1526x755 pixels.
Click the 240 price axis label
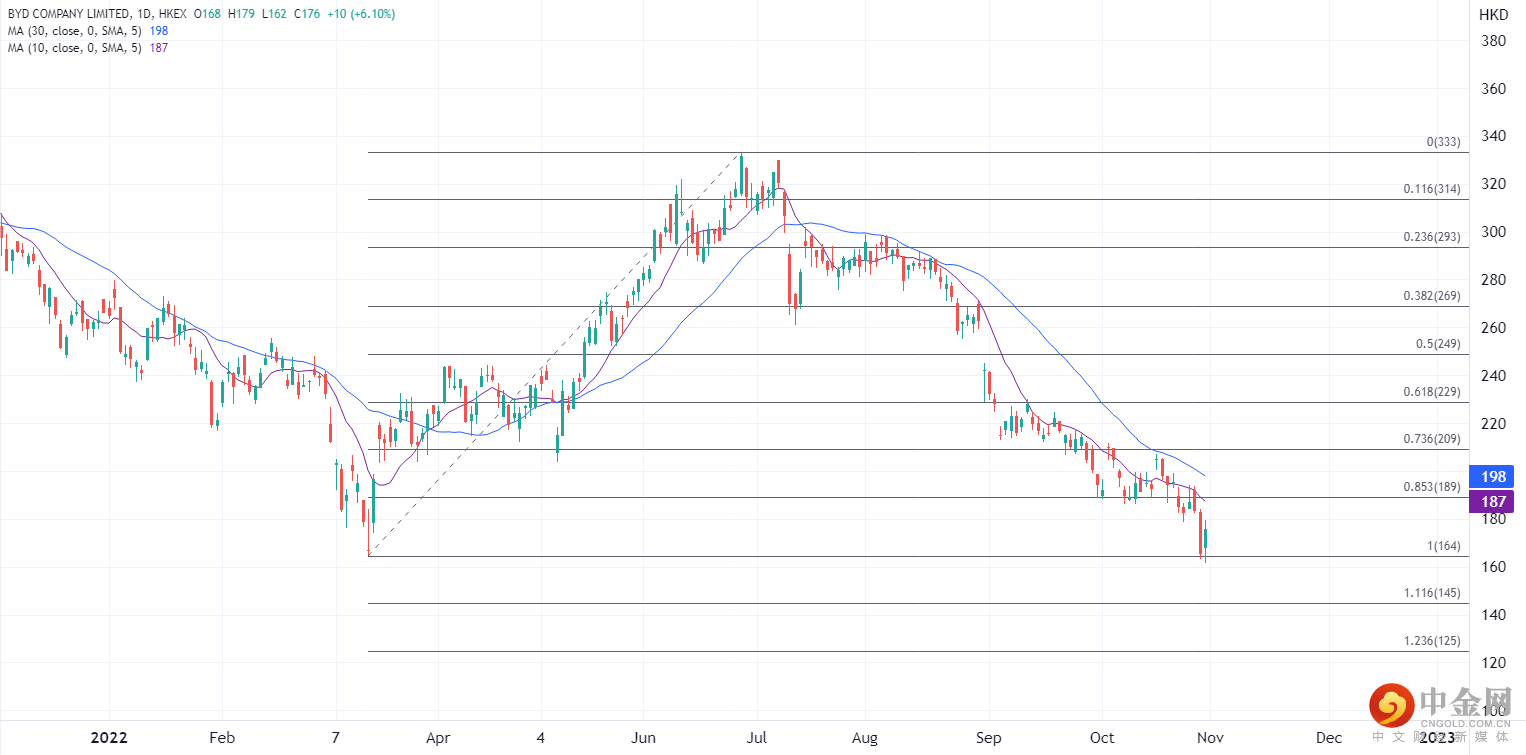coord(1494,376)
